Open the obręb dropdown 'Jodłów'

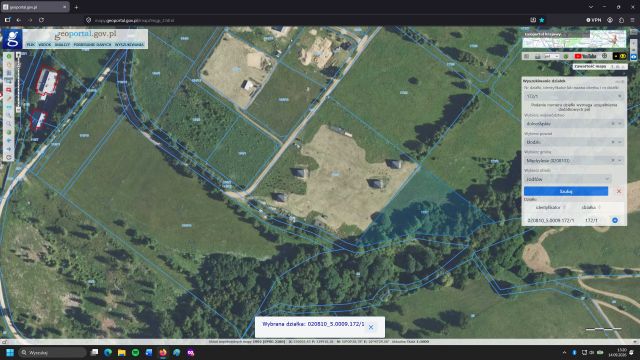coord(607,179)
